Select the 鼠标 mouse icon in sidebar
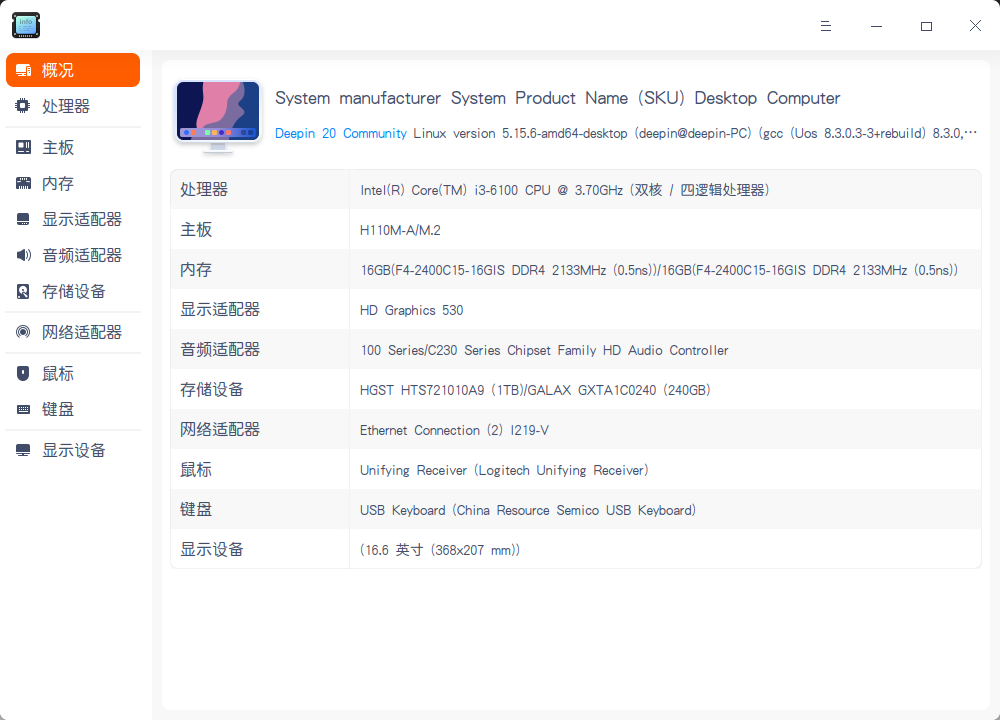Image resolution: width=1000 pixels, height=720 pixels. click(x=22, y=373)
